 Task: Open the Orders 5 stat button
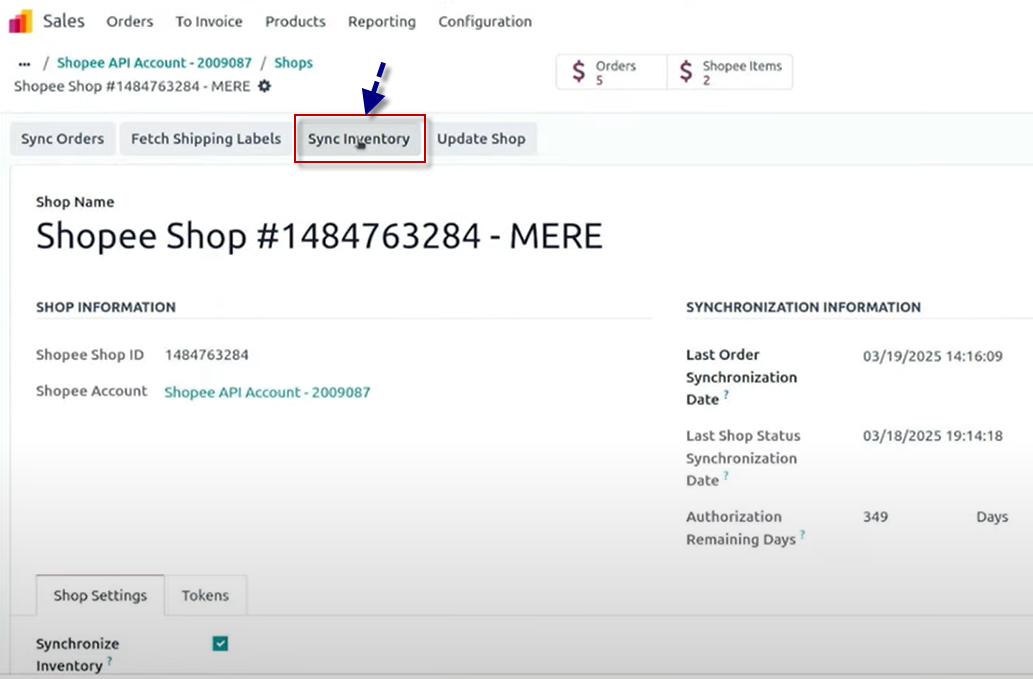point(611,72)
